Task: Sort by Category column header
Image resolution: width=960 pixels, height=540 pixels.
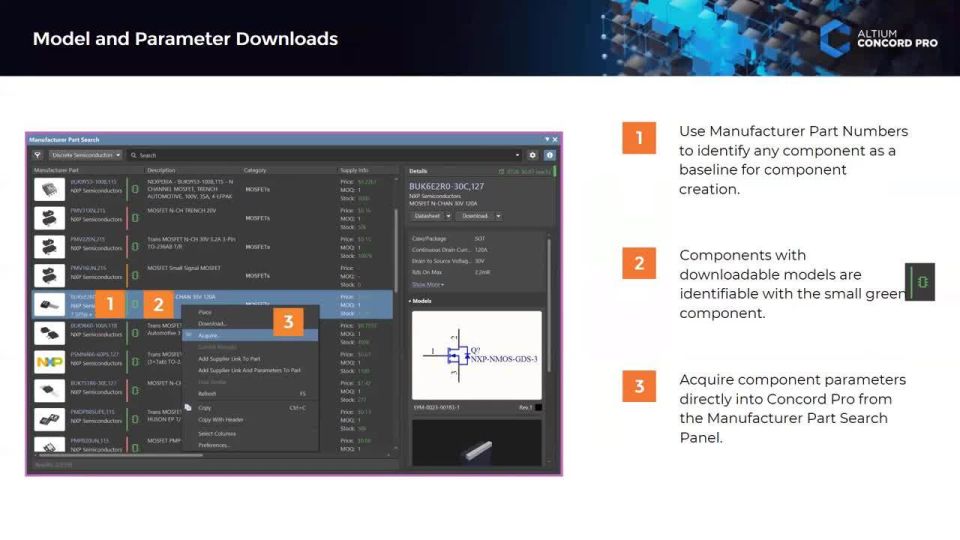Action: tap(255, 170)
